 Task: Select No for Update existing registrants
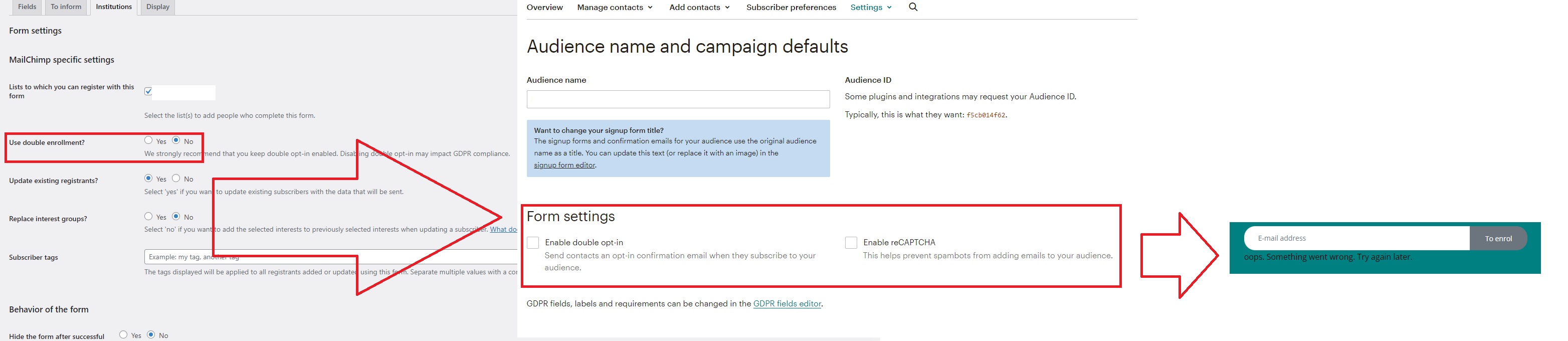pyautogui.click(x=176, y=178)
